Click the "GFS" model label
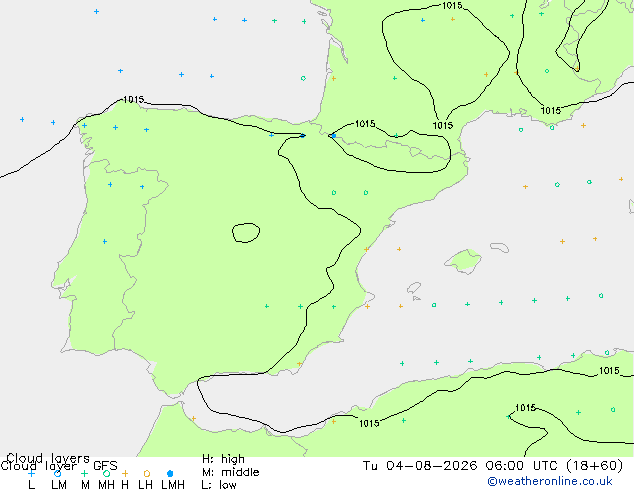Image resolution: width=634 pixels, height=490 pixels. coord(105,466)
